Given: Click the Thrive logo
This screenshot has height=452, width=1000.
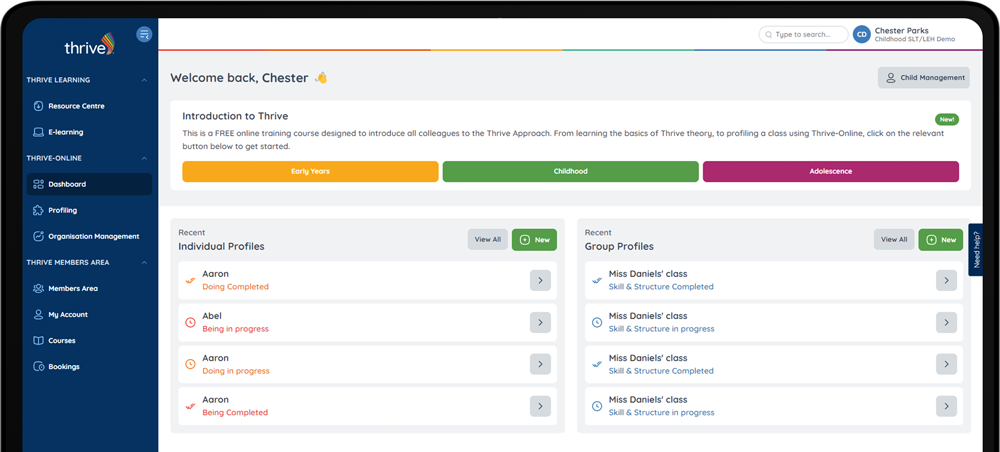Looking at the screenshot, I should (x=90, y=45).
